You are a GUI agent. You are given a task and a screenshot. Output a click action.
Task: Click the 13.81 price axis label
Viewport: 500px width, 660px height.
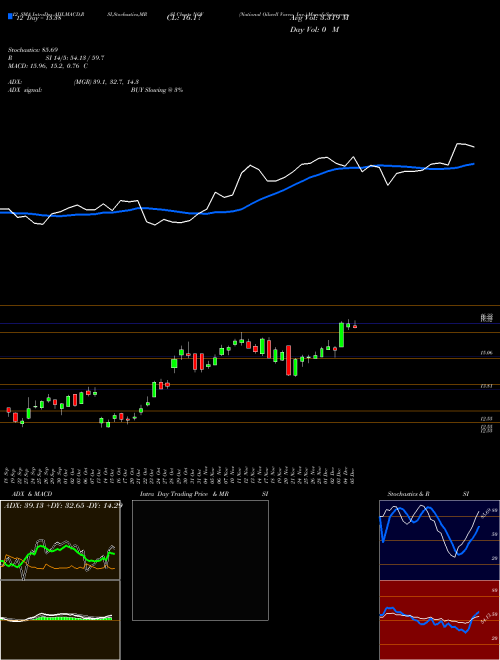coord(487,386)
